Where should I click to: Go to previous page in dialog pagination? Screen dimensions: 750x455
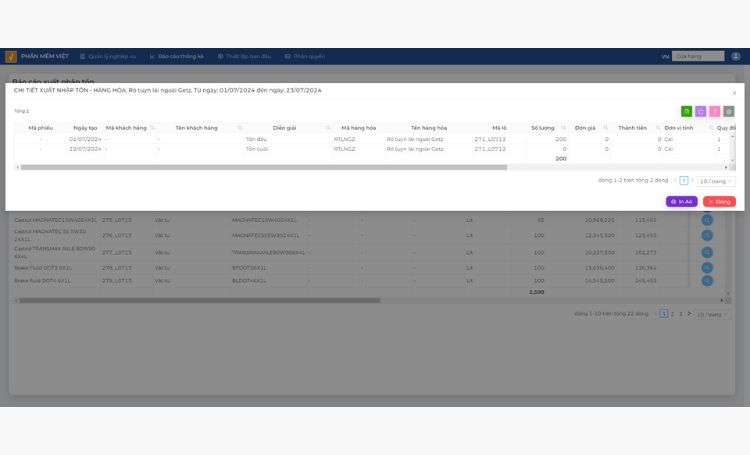675,180
